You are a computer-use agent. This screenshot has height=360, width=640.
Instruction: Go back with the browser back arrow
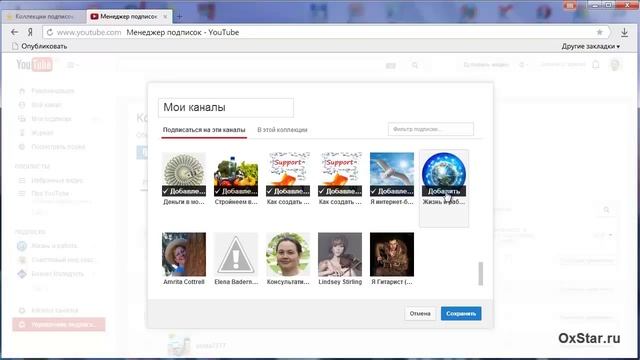tap(15, 32)
